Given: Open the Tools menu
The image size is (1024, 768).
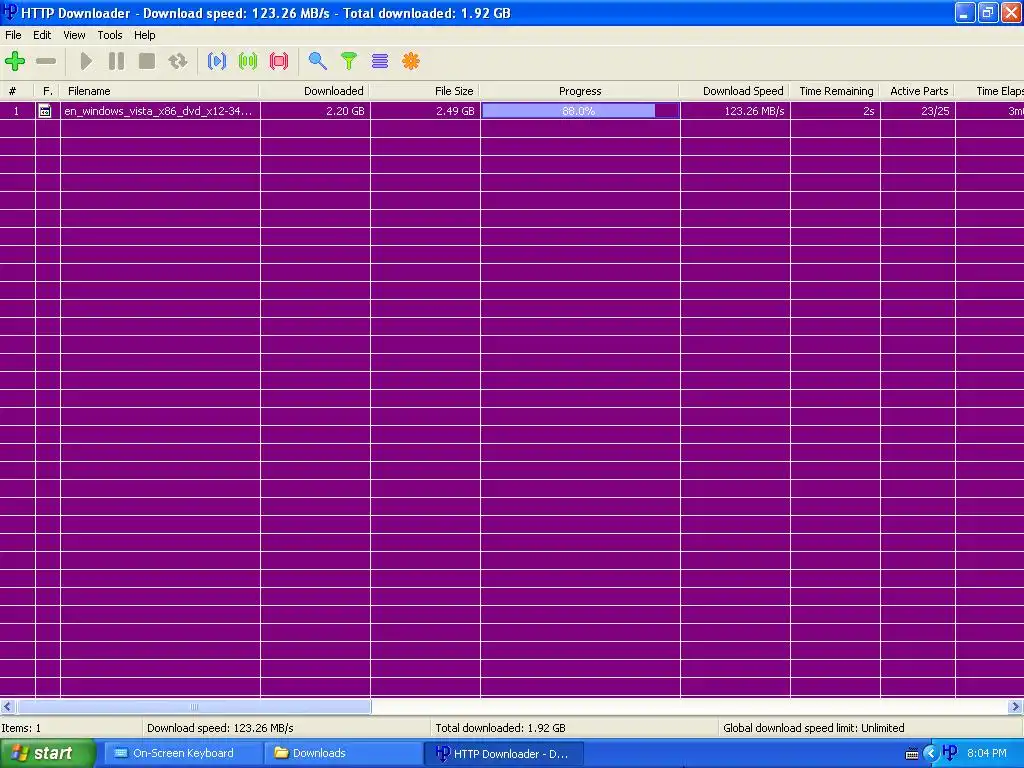Looking at the screenshot, I should pyautogui.click(x=110, y=35).
